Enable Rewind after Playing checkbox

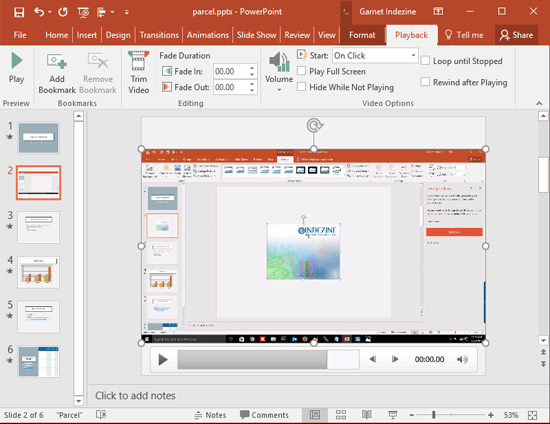425,82
